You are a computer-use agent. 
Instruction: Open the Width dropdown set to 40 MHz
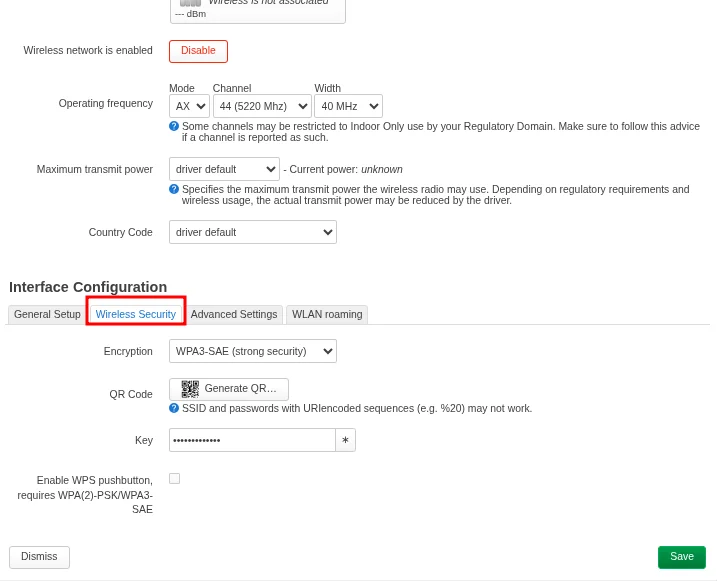(x=348, y=106)
